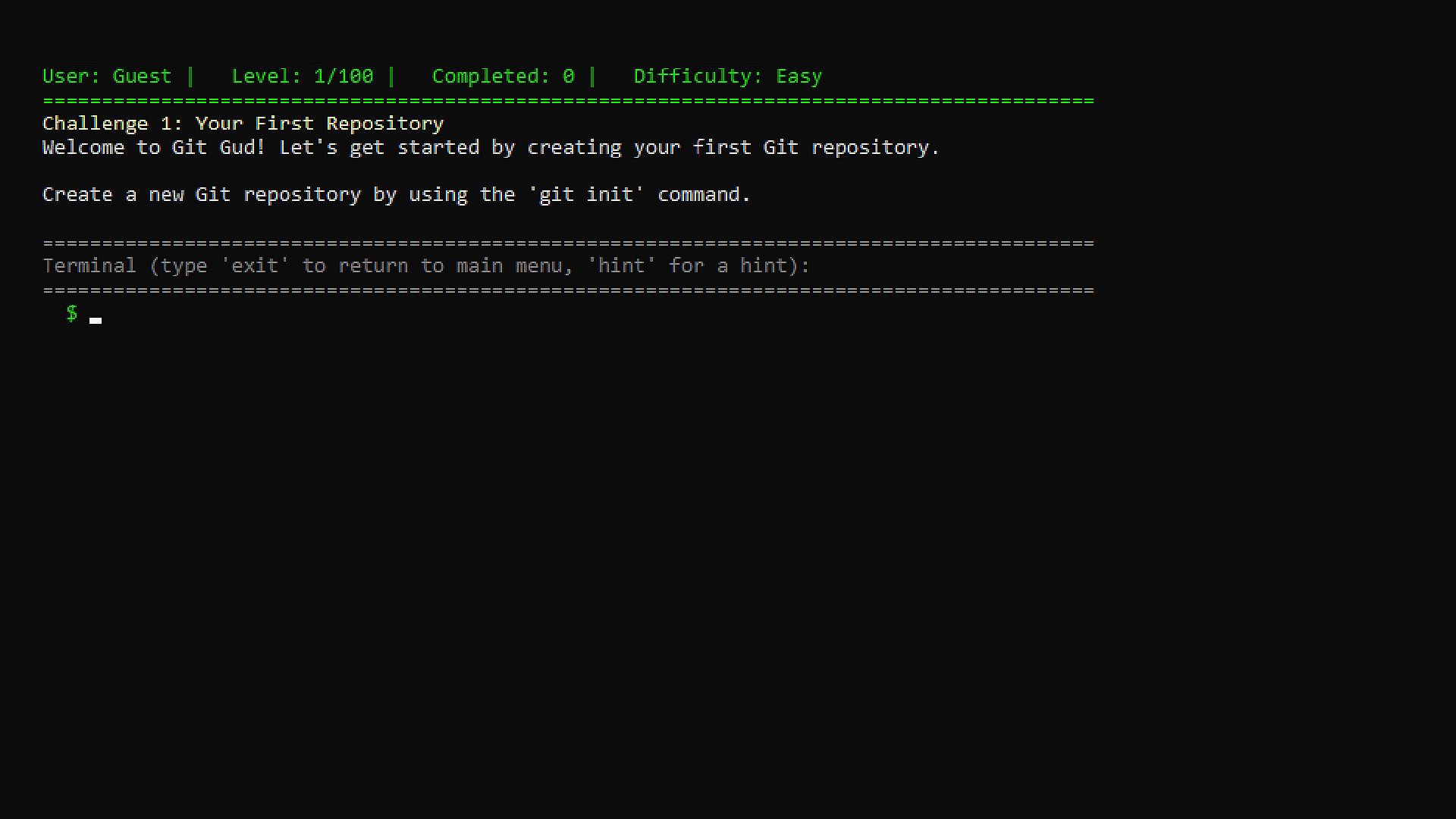This screenshot has height=819, width=1456.
Task: Click the 'Completed: 0' counter
Action: coord(503,77)
